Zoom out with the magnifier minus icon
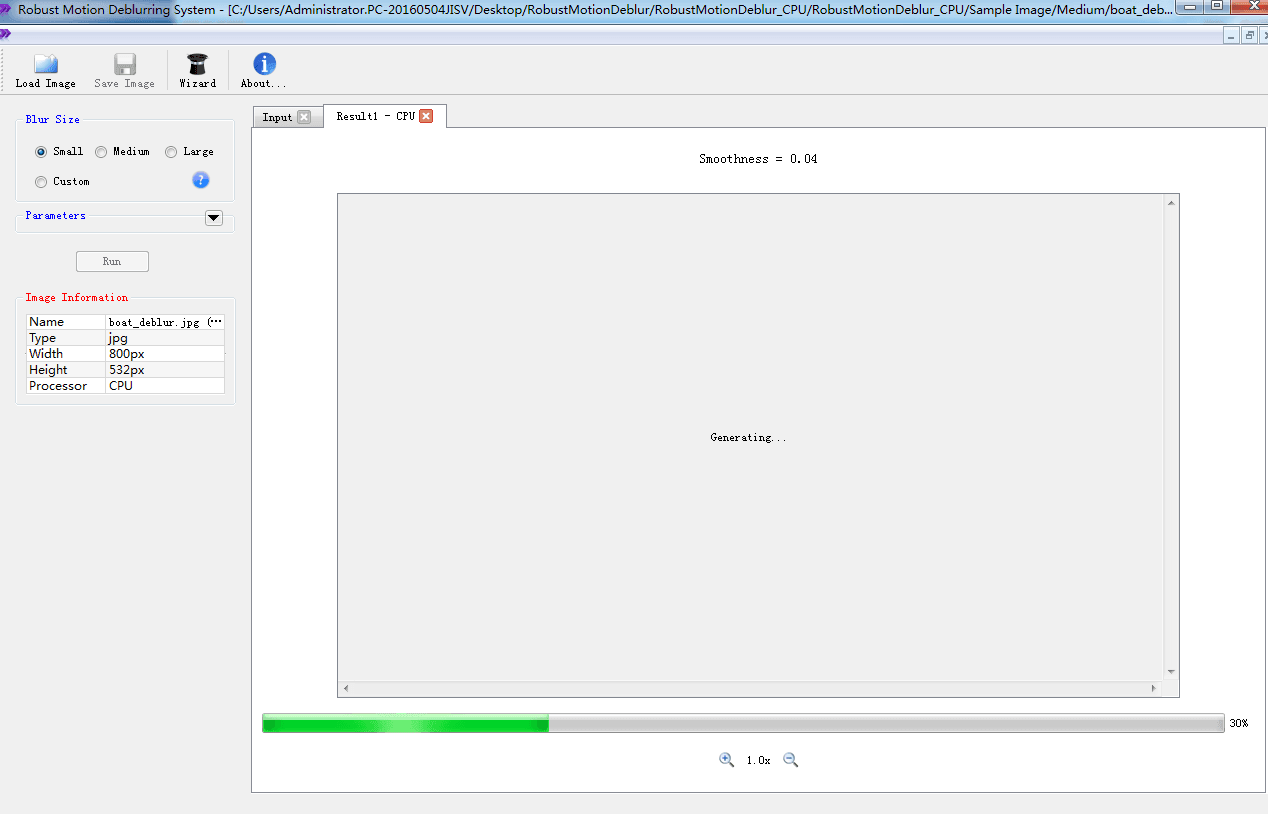 click(x=790, y=760)
